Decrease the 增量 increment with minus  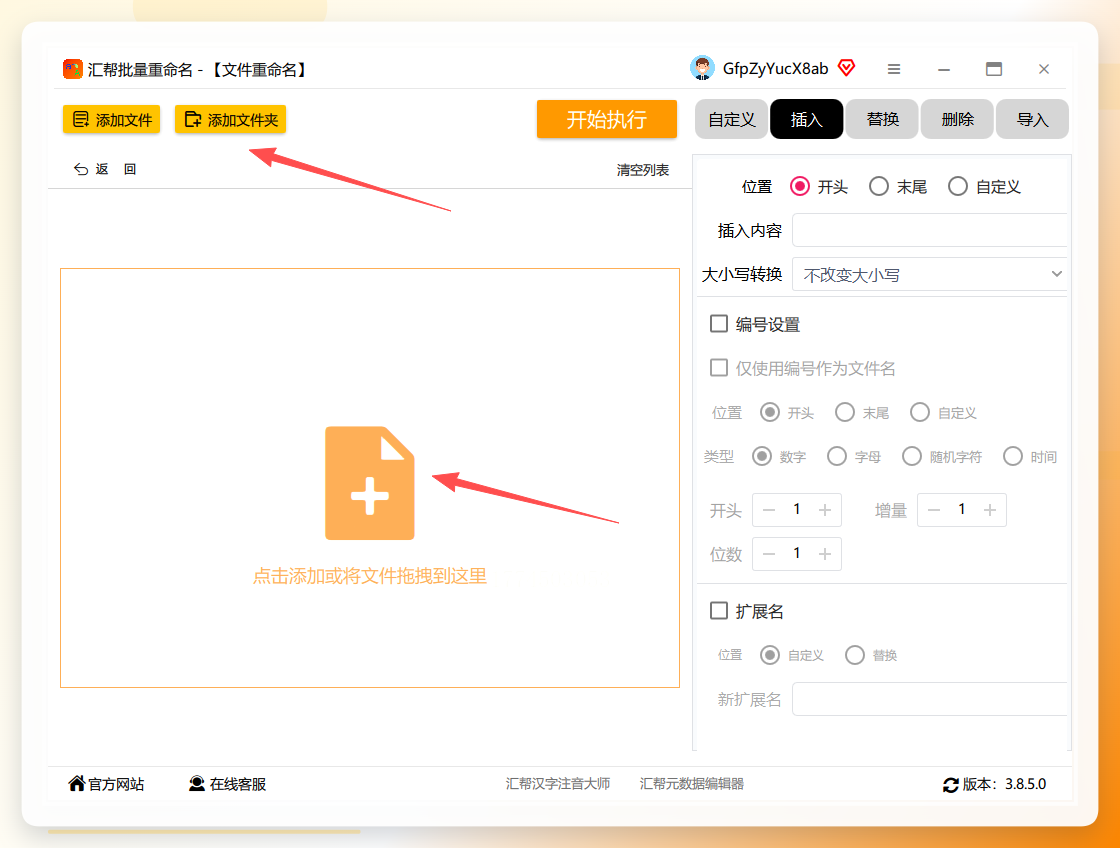pyautogui.click(x=934, y=510)
